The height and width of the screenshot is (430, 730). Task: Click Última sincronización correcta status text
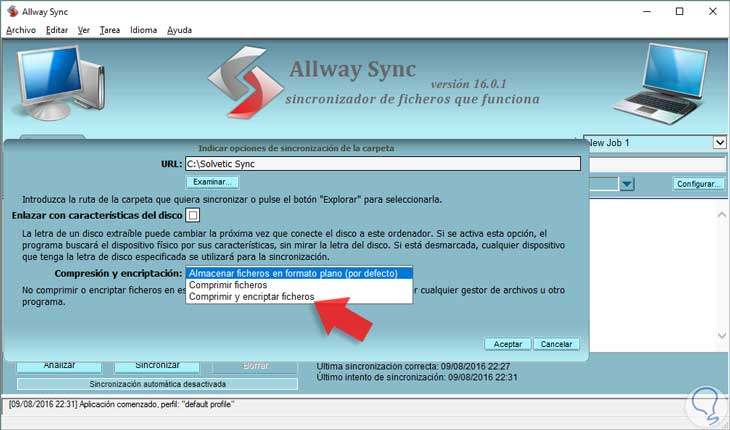pyautogui.click(x=413, y=366)
